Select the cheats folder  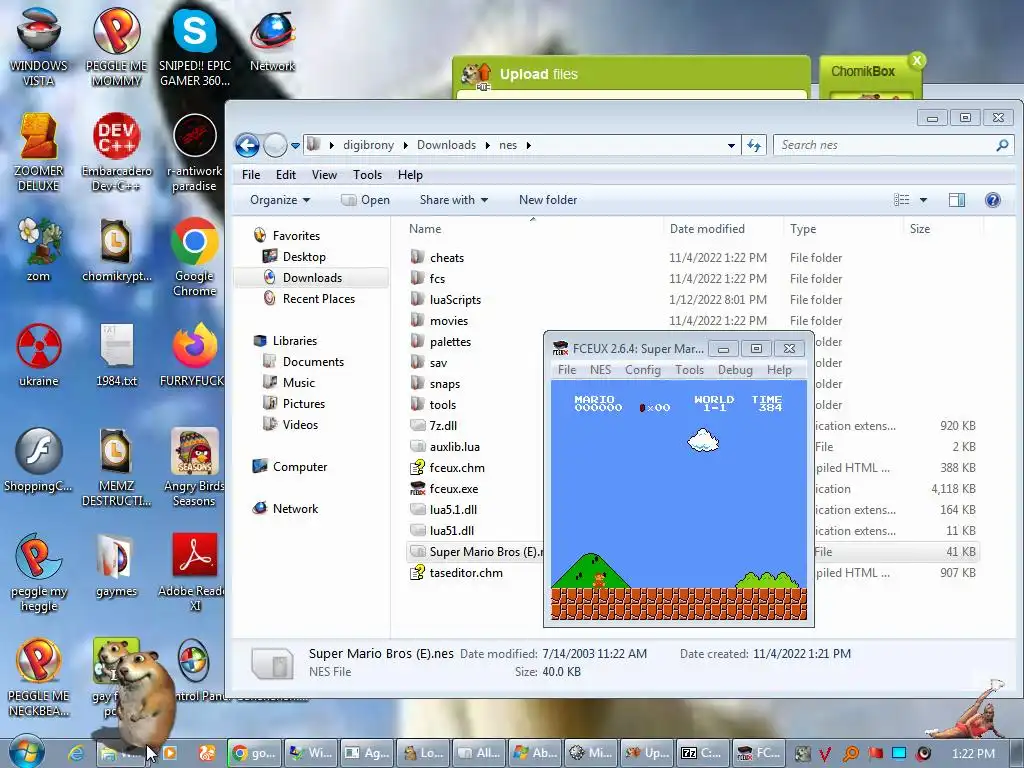click(447, 258)
